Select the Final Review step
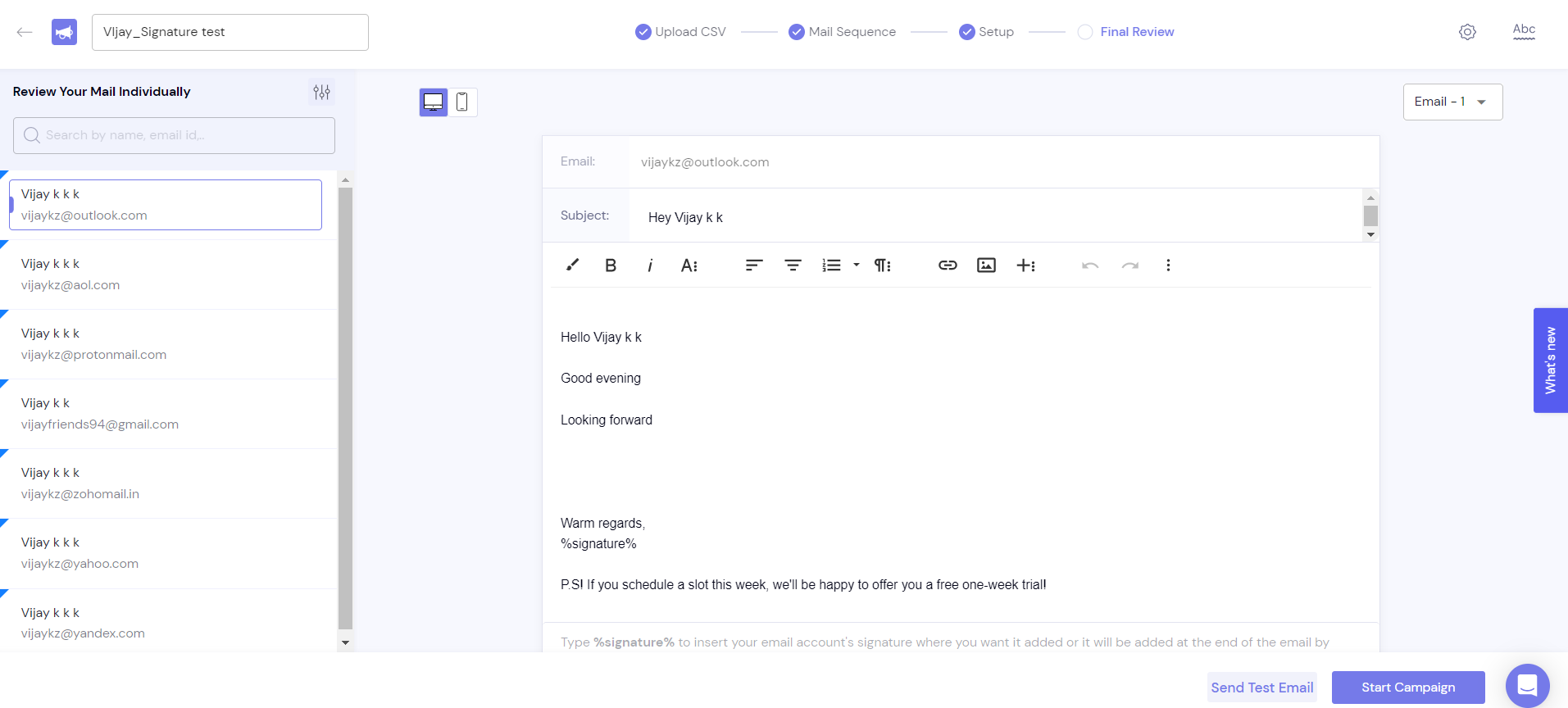Screen dimensions: 1568x708 (x=1125, y=32)
